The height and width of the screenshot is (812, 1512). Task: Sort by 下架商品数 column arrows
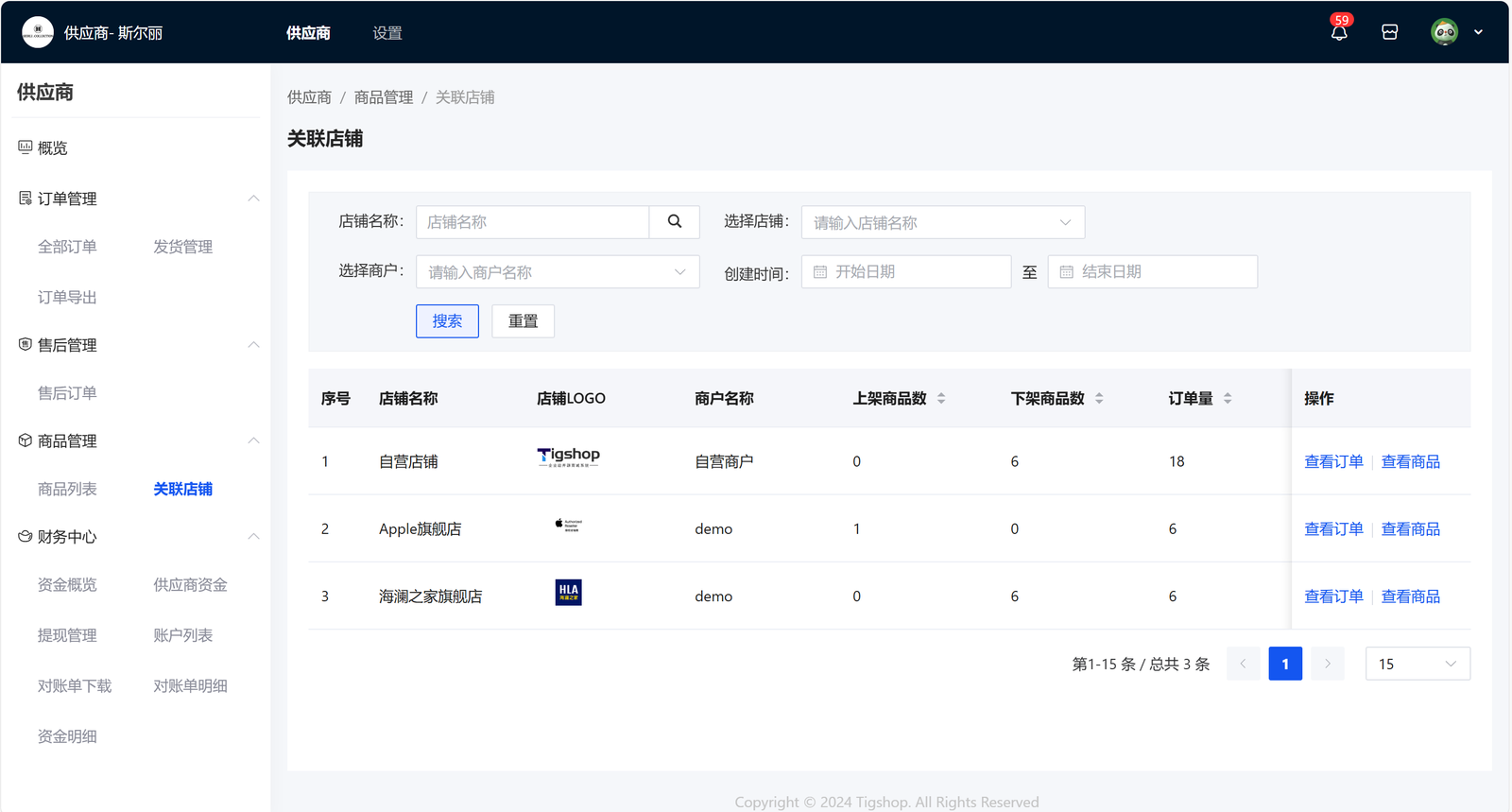[x=1099, y=399]
